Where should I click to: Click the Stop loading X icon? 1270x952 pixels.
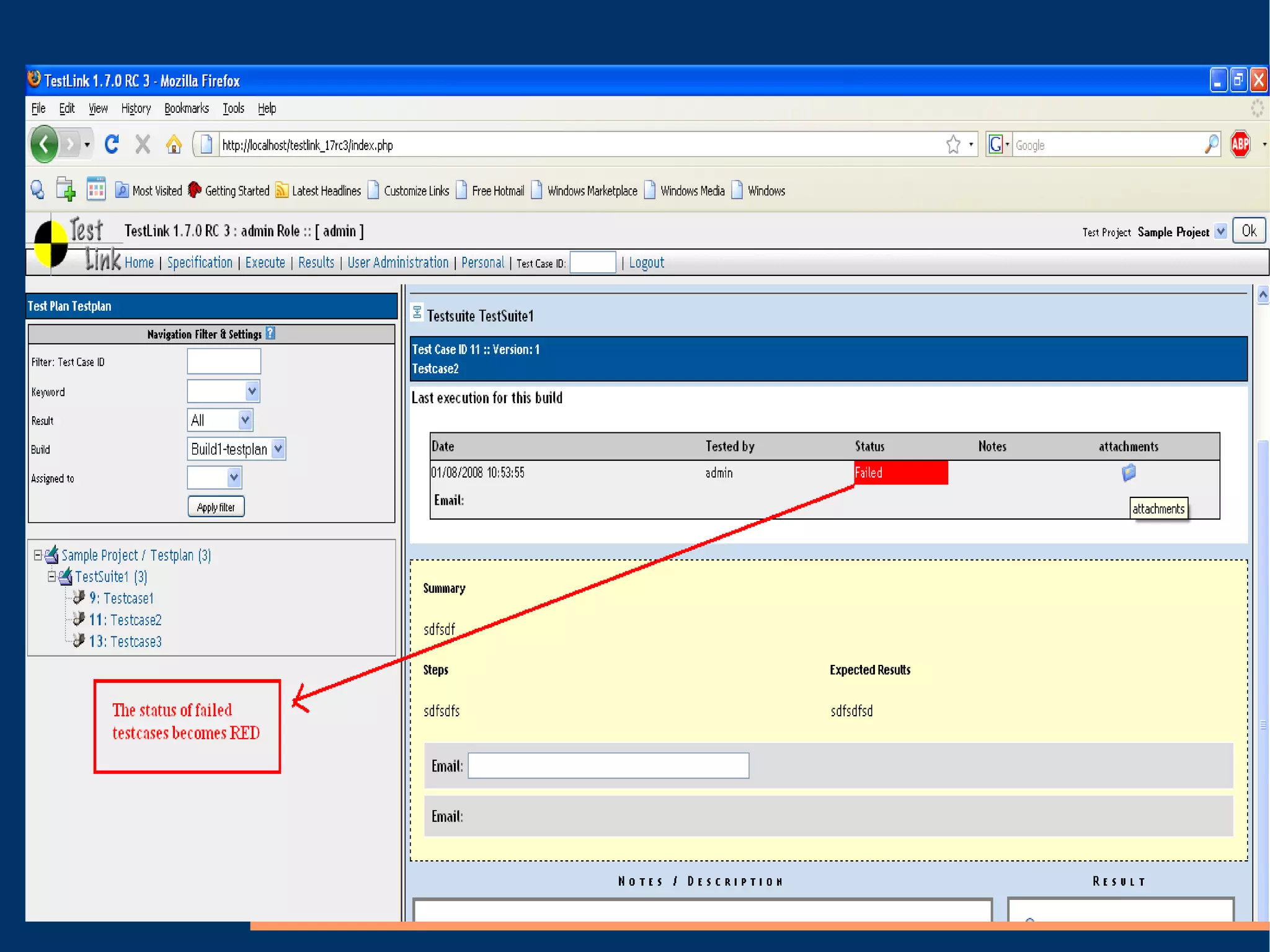pyautogui.click(x=143, y=145)
